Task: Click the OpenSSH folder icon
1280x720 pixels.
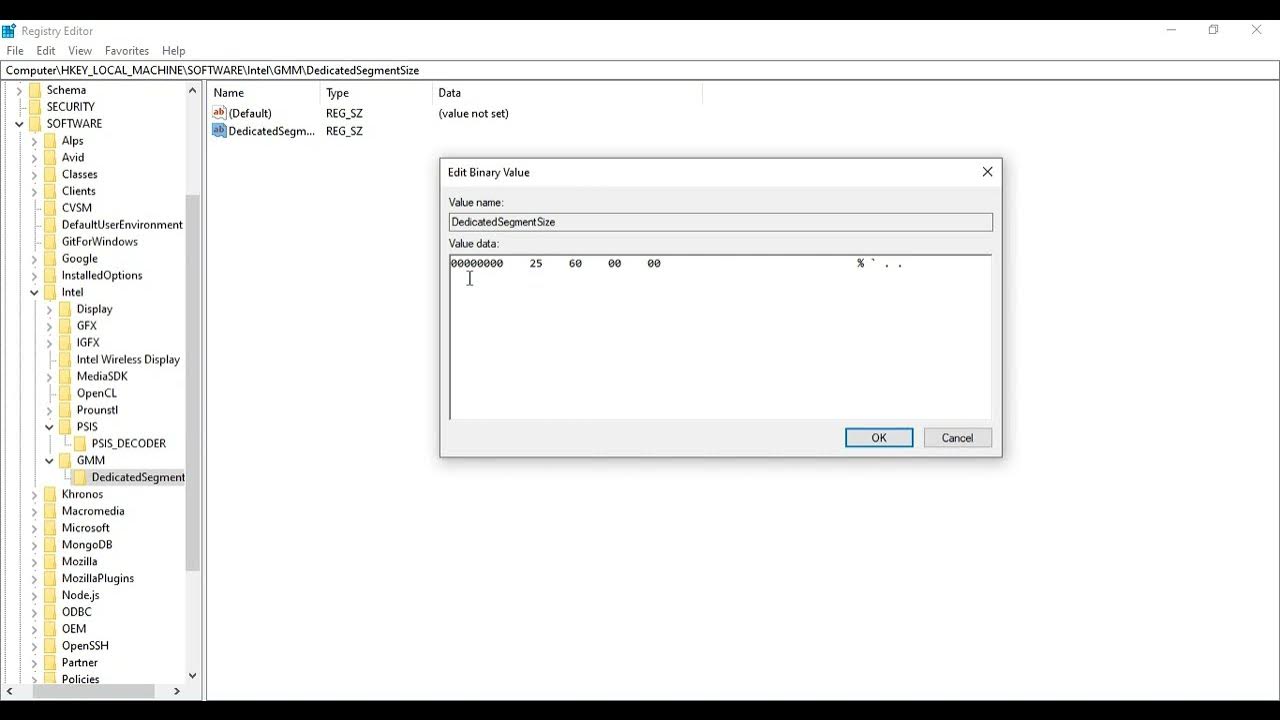Action: (51, 646)
